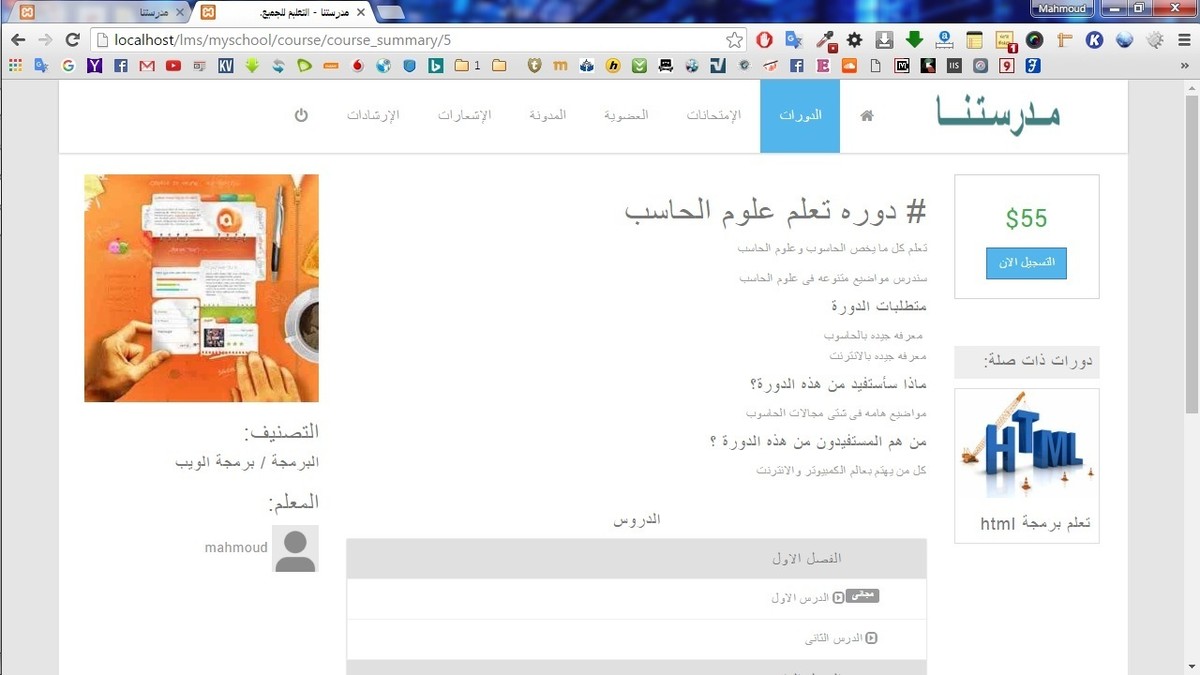Click the مدرستنا site logo

[999, 113]
